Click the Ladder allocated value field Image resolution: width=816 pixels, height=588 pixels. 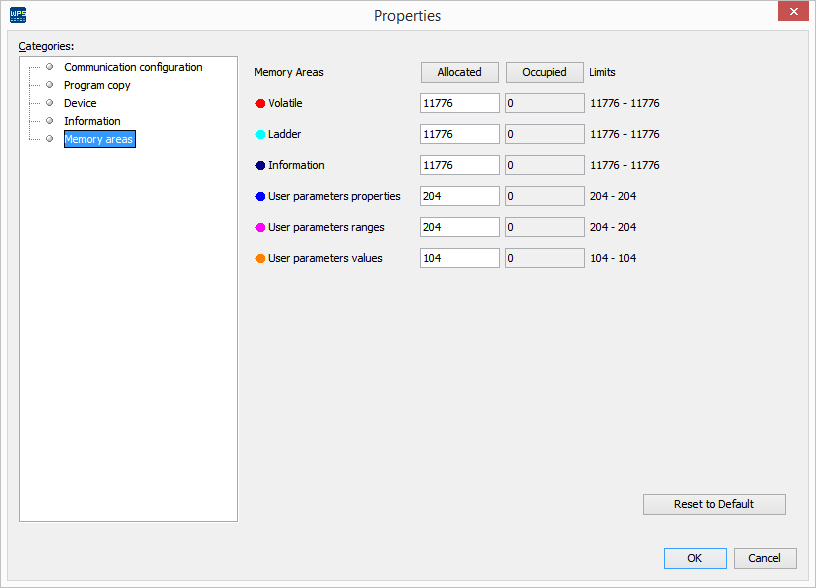pyautogui.click(x=459, y=134)
